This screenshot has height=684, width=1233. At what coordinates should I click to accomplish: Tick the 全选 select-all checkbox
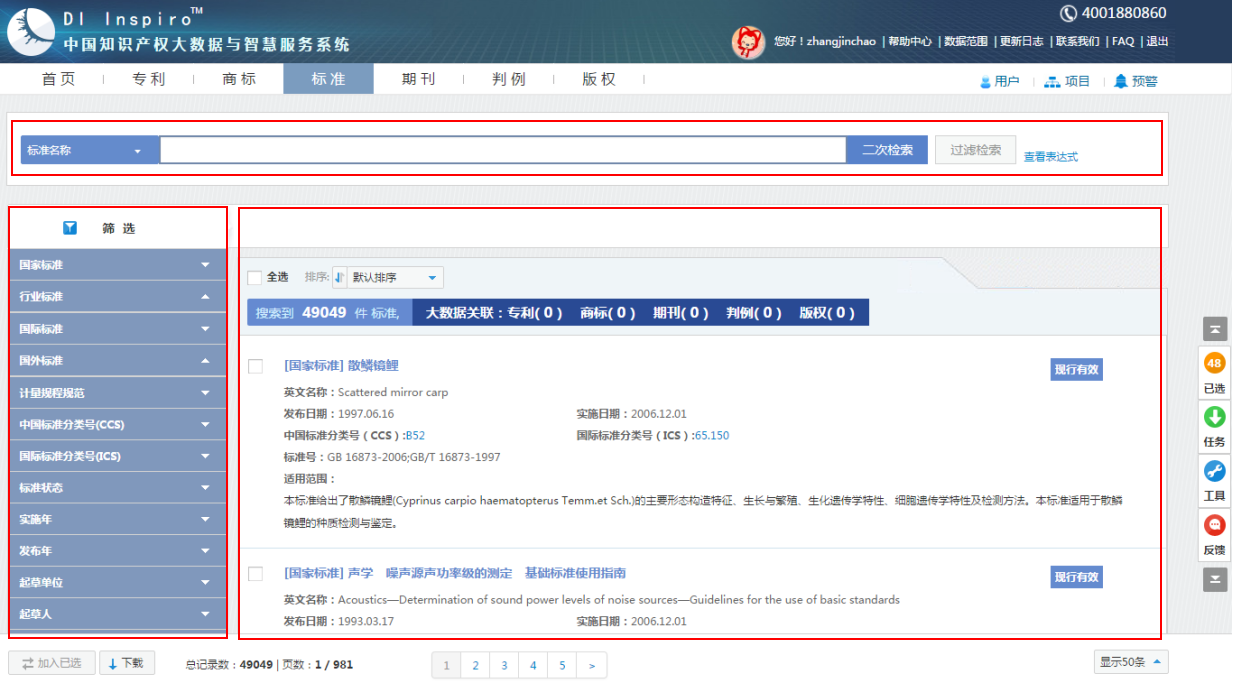click(x=255, y=277)
